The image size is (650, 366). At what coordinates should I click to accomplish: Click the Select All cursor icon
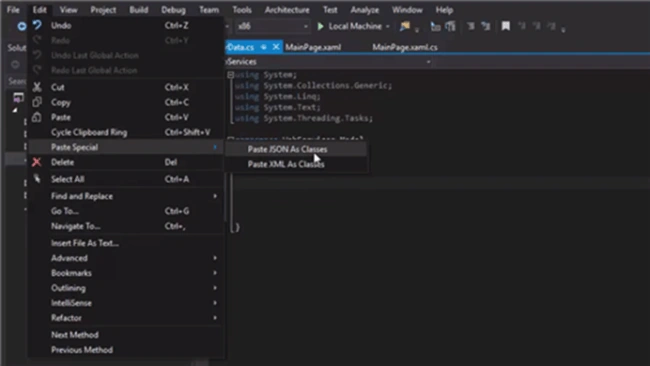pos(37,179)
